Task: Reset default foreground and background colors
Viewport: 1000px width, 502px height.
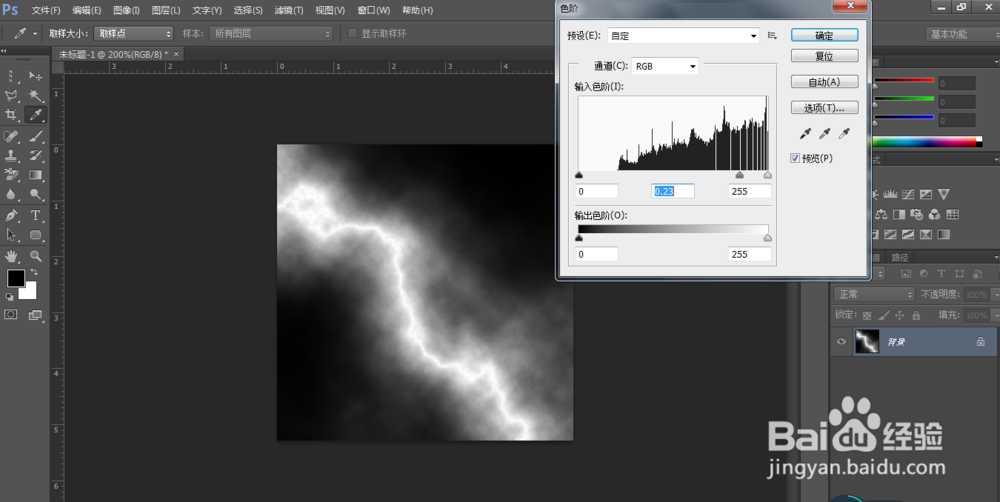Action: (x=10, y=297)
